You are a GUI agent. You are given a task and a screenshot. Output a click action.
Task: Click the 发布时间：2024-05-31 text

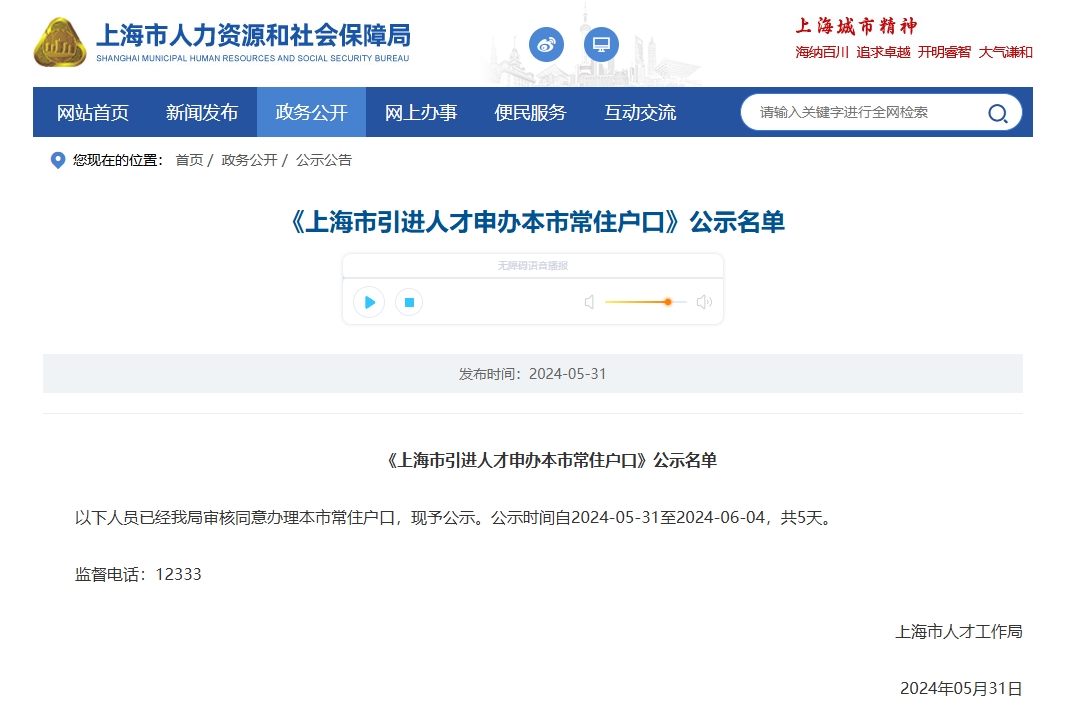(x=533, y=374)
